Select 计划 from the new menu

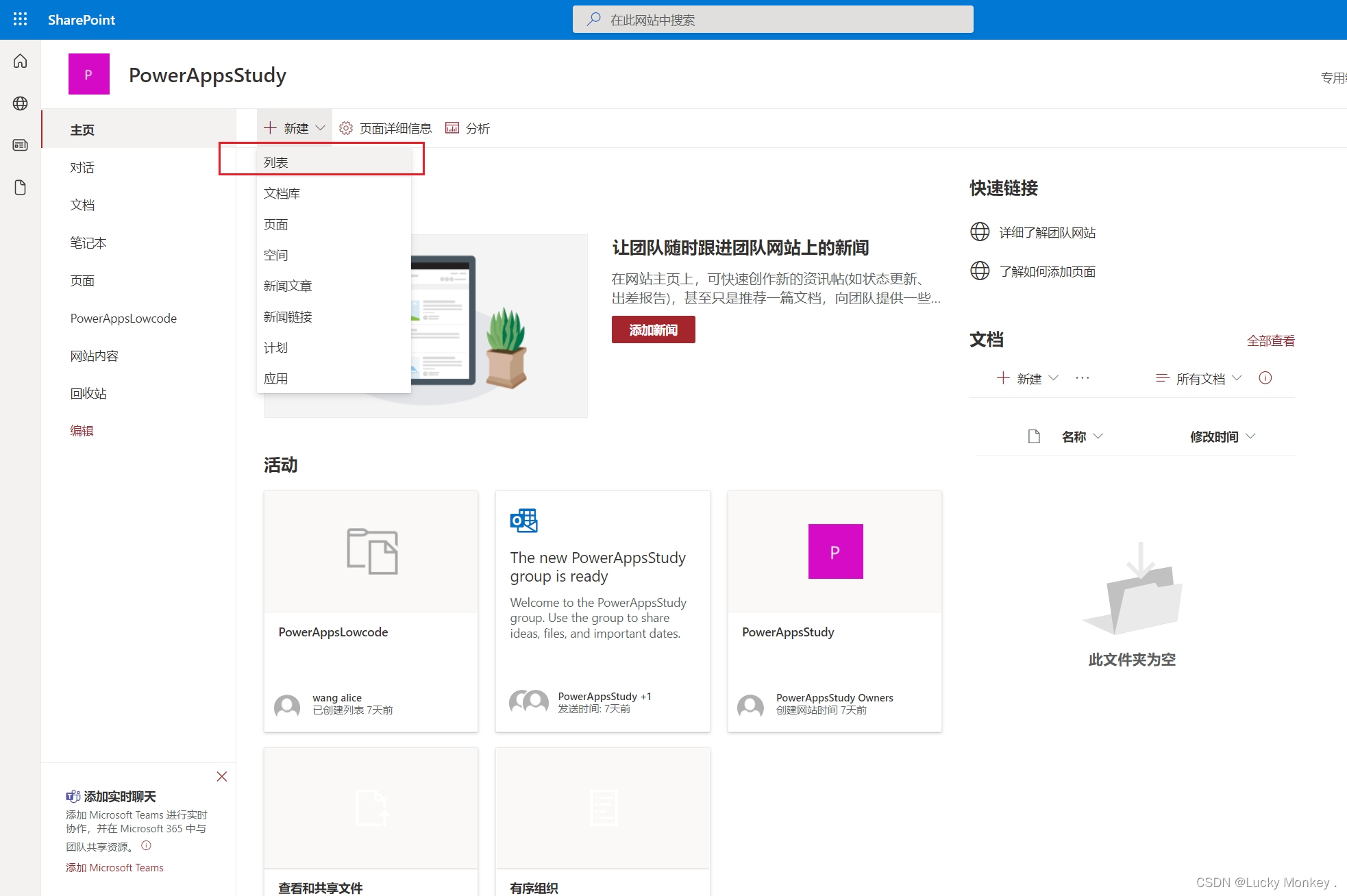(334, 347)
